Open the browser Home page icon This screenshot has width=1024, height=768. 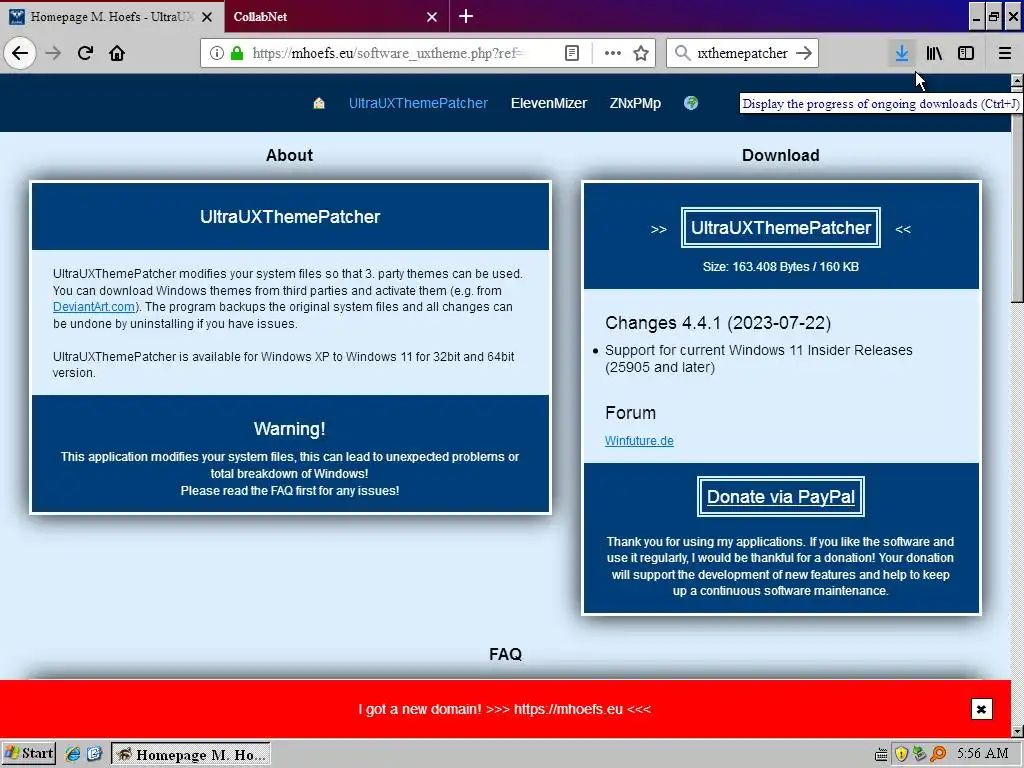[x=117, y=53]
